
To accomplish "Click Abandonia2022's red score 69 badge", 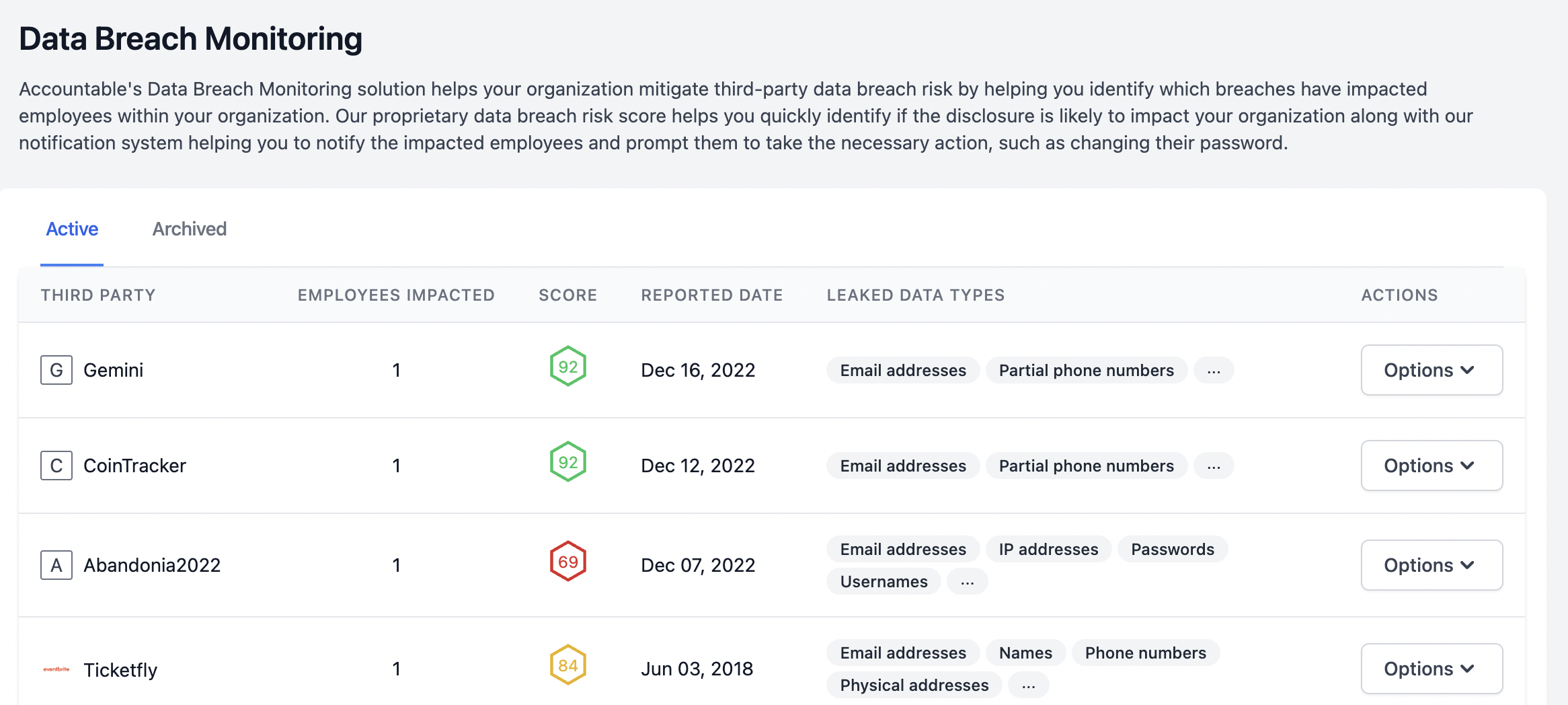I will (x=568, y=562).
